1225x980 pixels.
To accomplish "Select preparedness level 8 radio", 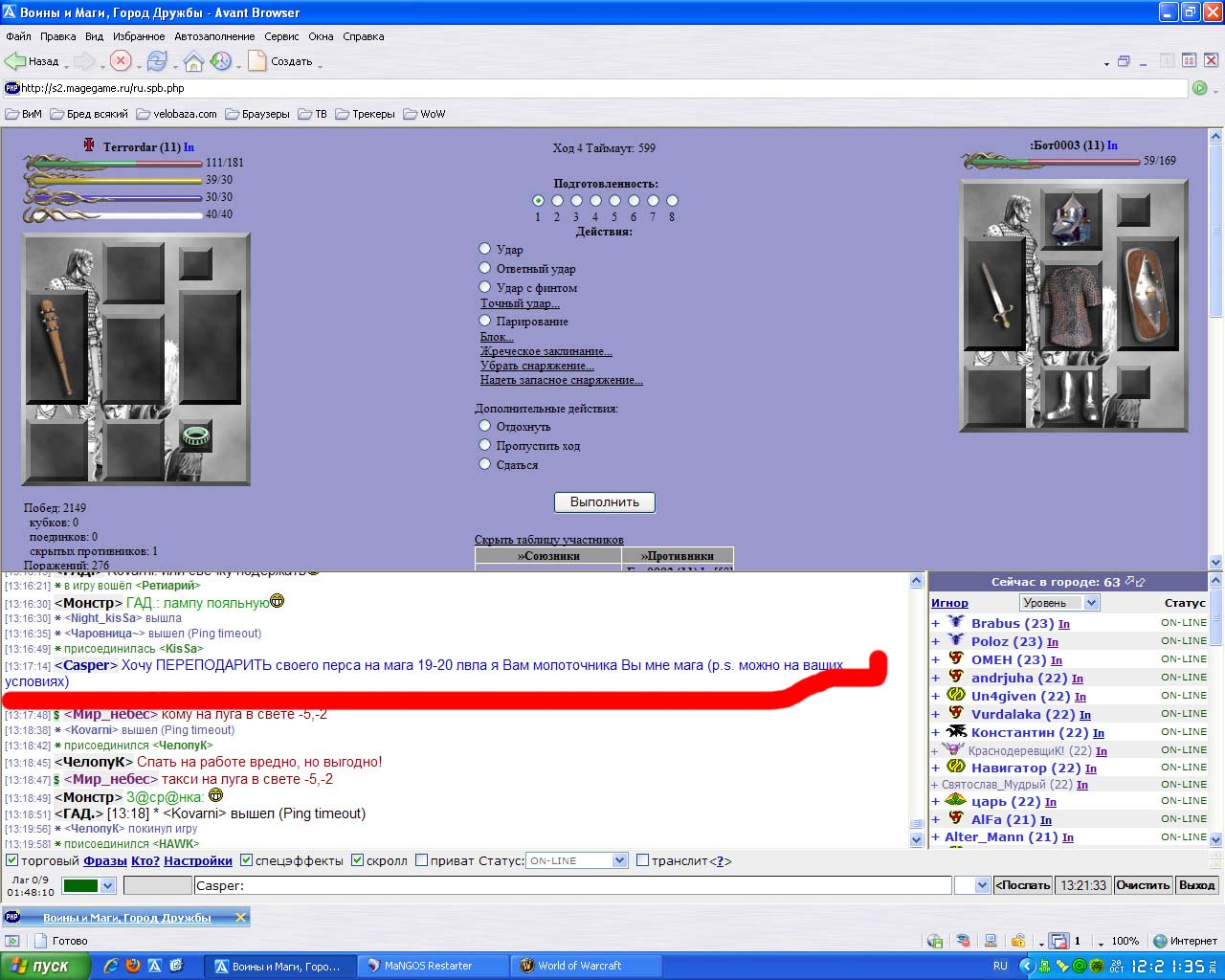I will click(672, 201).
